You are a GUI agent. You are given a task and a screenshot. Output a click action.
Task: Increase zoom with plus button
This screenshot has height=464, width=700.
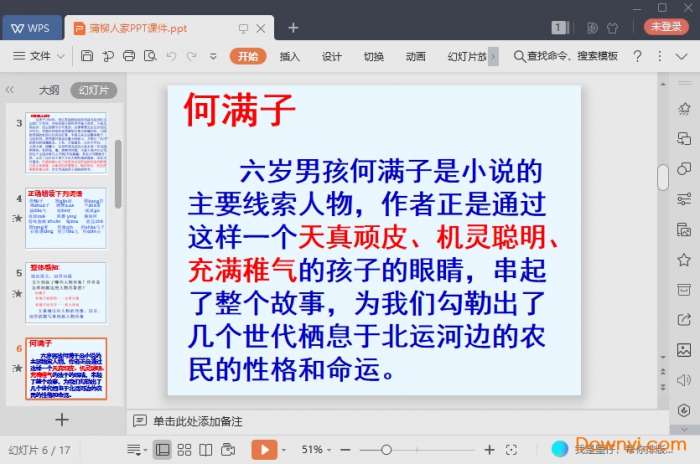coord(490,450)
